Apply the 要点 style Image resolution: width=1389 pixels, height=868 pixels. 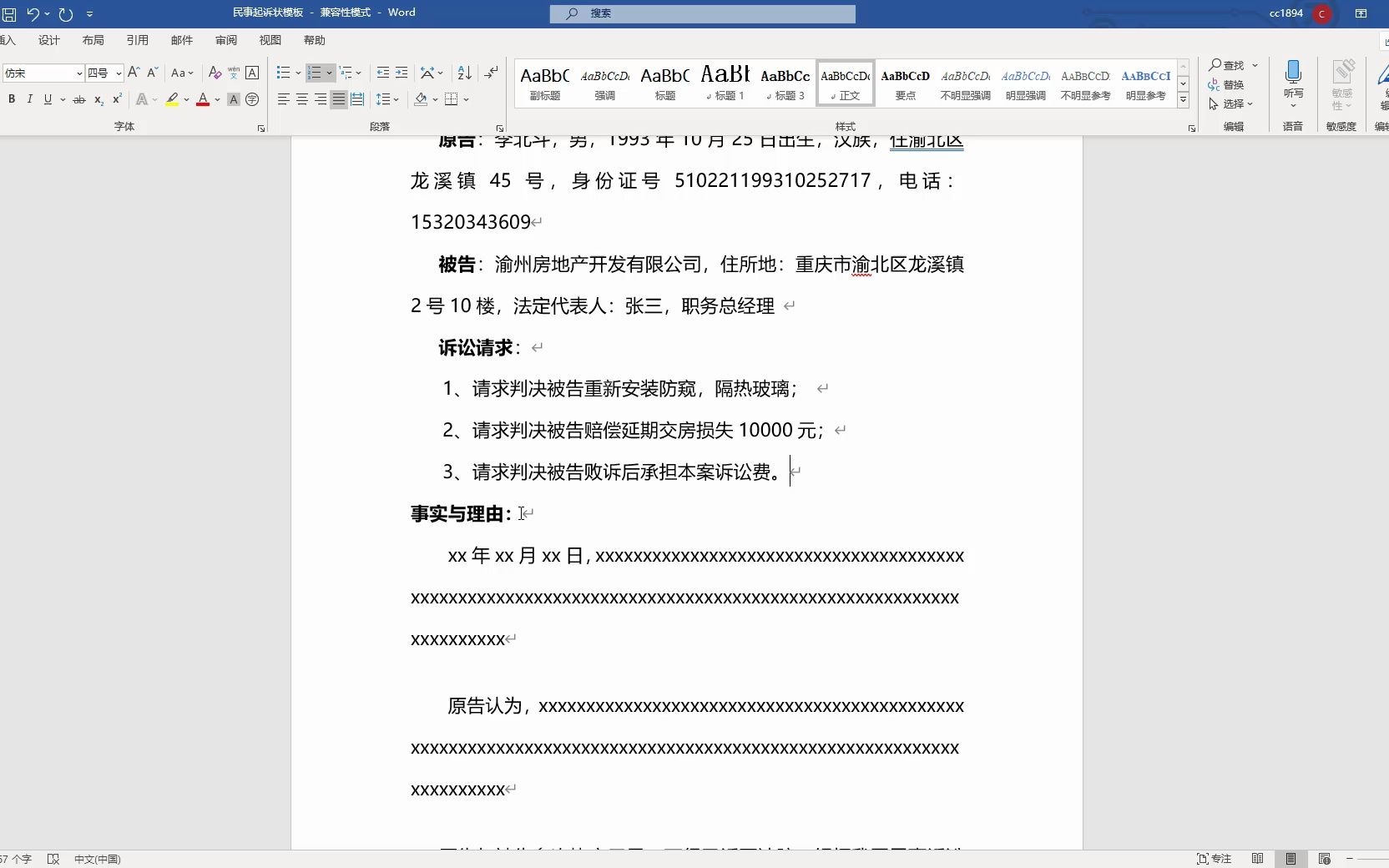(x=906, y=83)
